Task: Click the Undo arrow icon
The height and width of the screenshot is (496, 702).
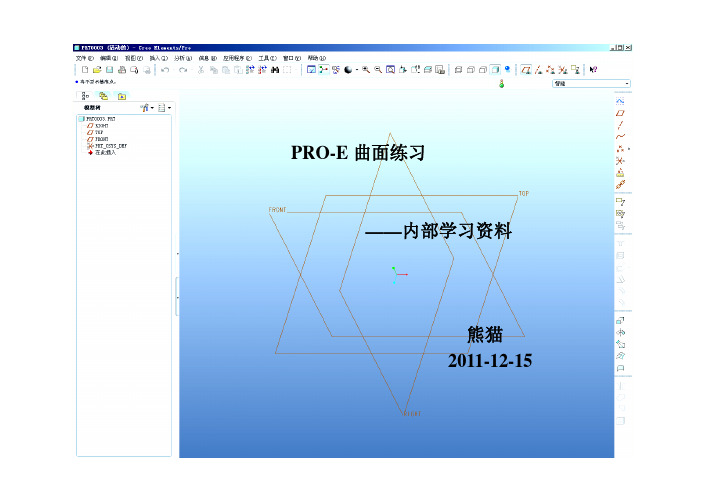Action: pos(165,70)
